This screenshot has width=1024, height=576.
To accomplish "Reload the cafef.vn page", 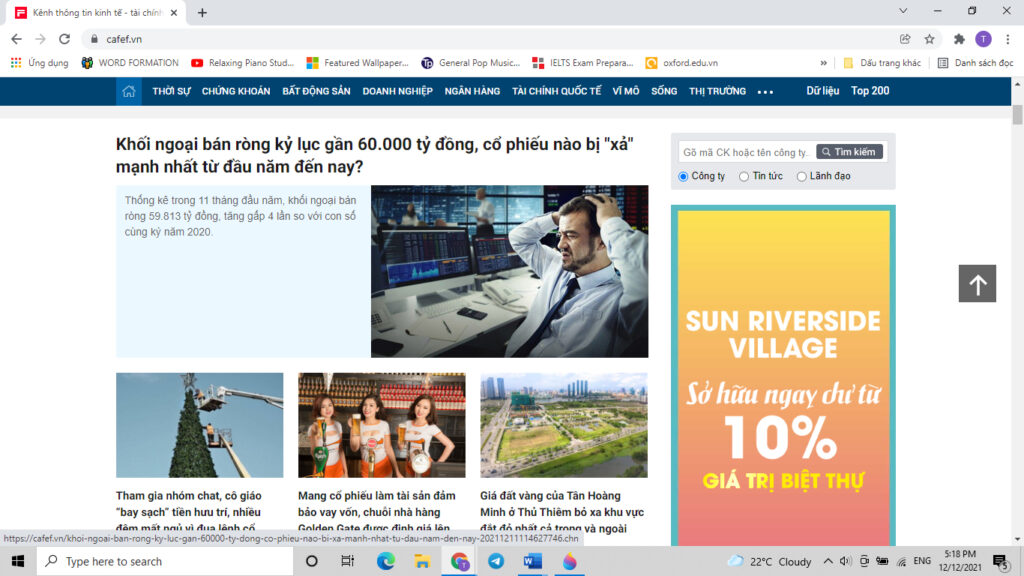I will pyautogui.click(x=64, y=39).
